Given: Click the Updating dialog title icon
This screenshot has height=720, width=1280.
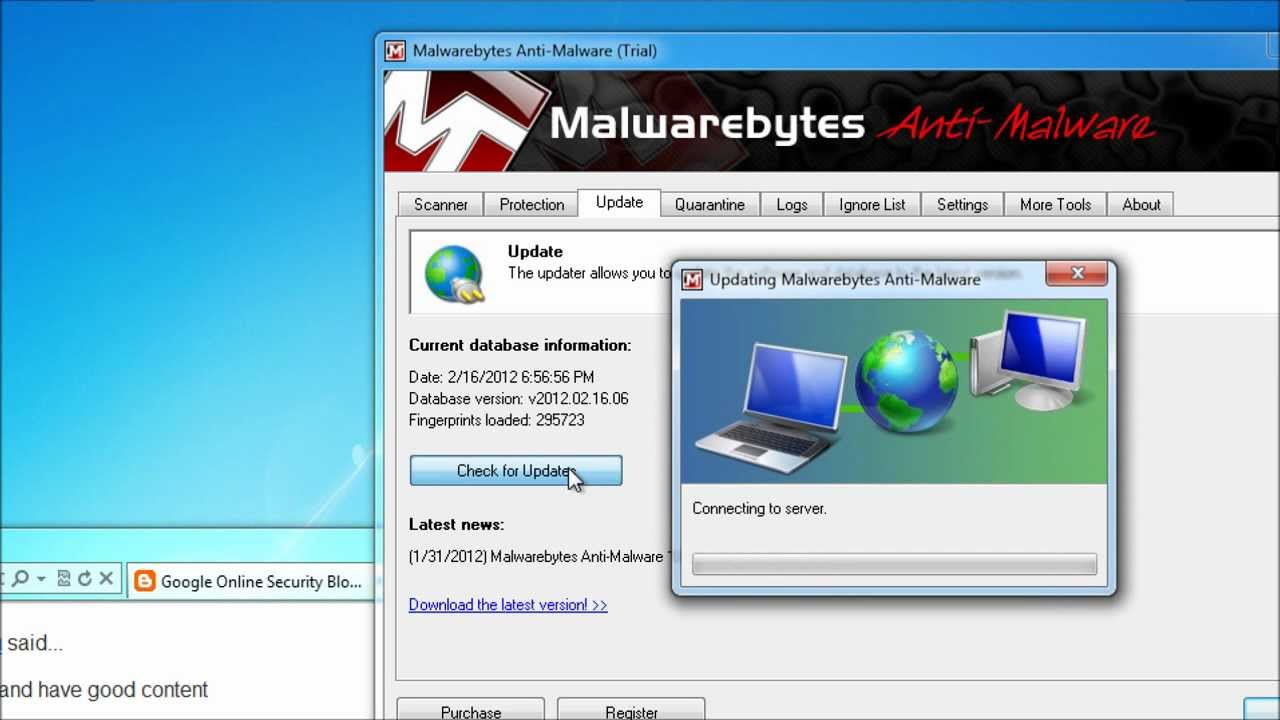Looking at the screenshot, I should (x=692, y=280).
